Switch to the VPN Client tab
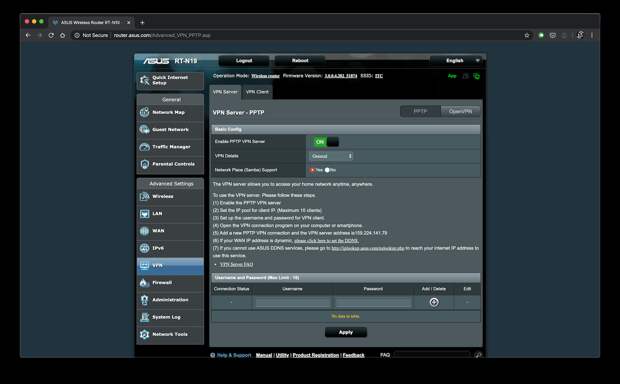 click(257, 92)
